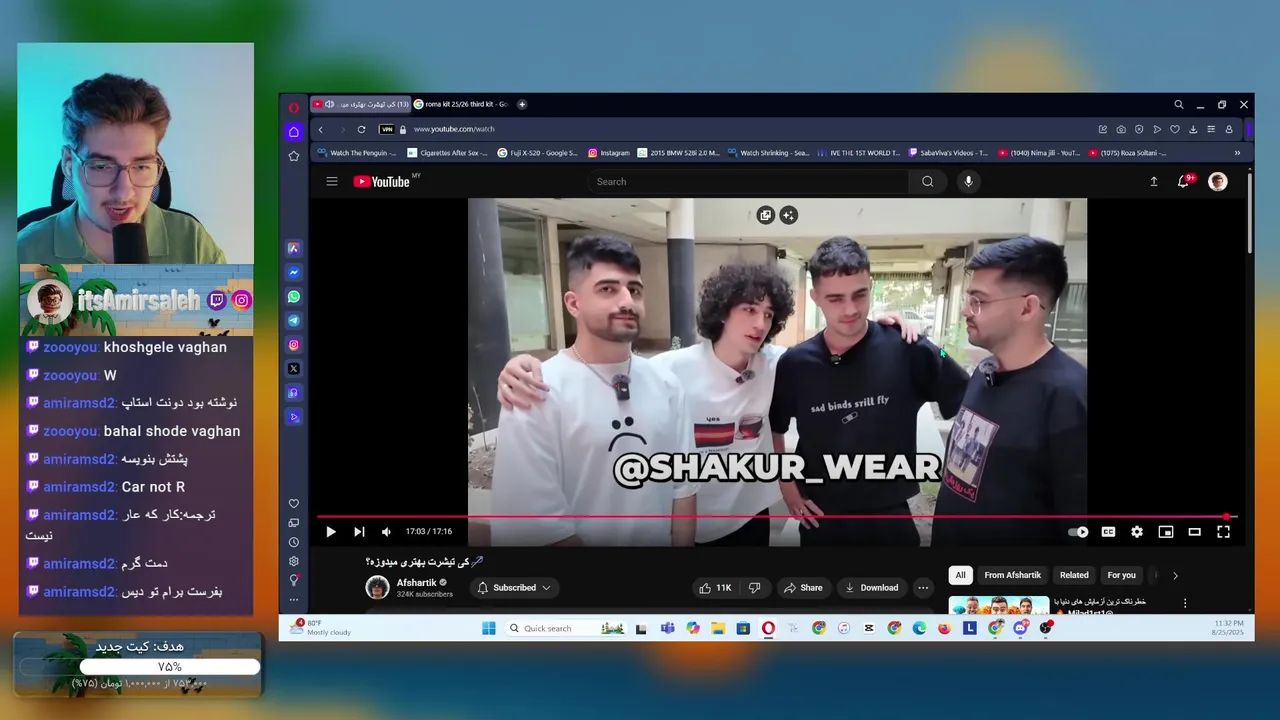1280x720 pixels.
Task: Show more filter chips arrow
Action: (1175, 575)
